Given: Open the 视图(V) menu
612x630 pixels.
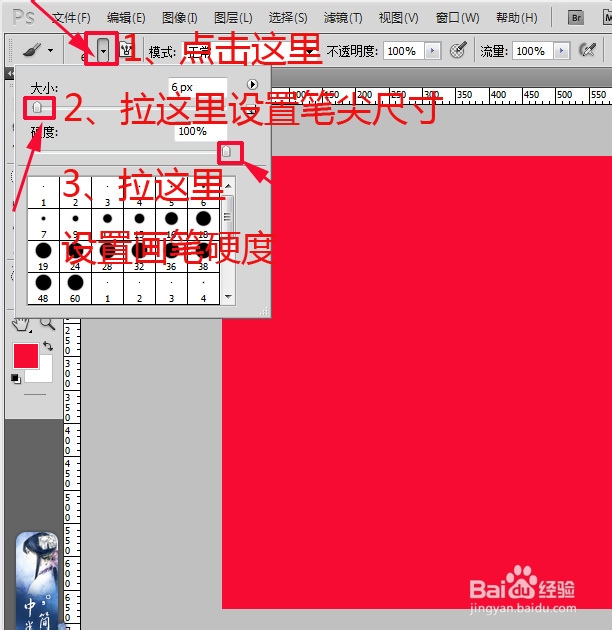Looking at the screenshot, I should coord(398,18).
